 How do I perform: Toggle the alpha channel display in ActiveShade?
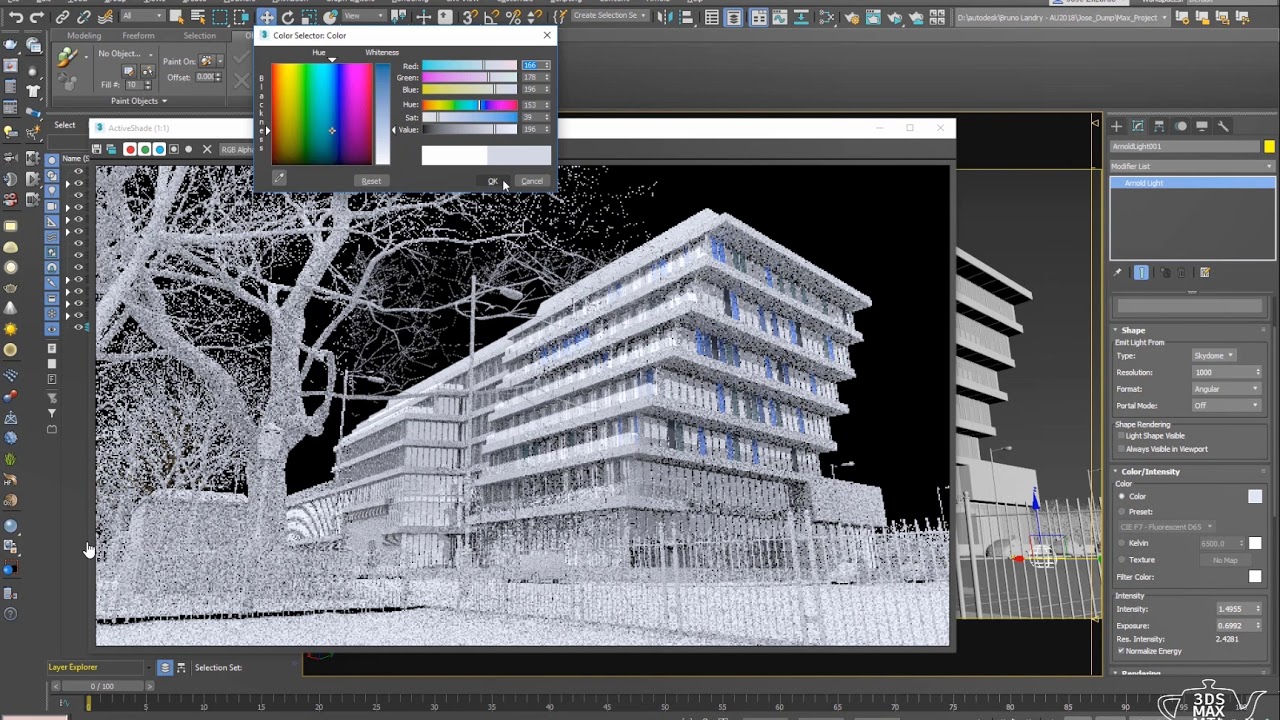pos(174,149)
